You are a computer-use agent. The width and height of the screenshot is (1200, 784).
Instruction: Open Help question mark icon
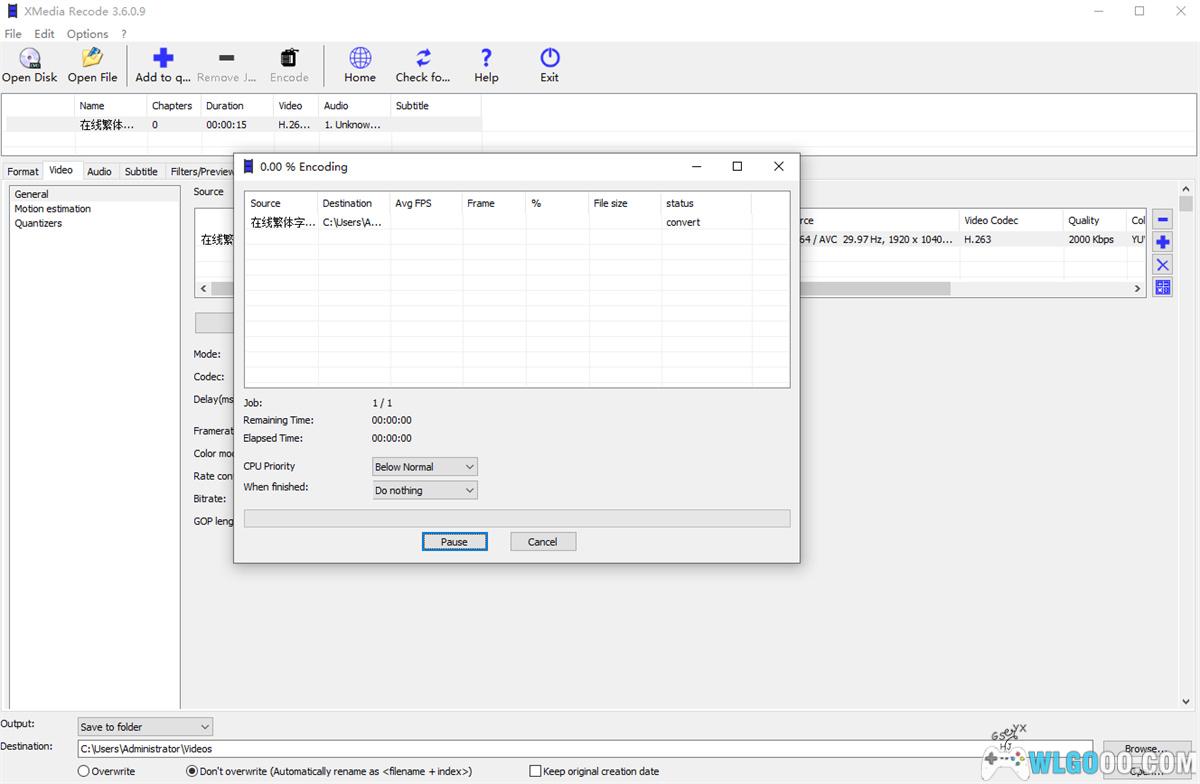486,59
